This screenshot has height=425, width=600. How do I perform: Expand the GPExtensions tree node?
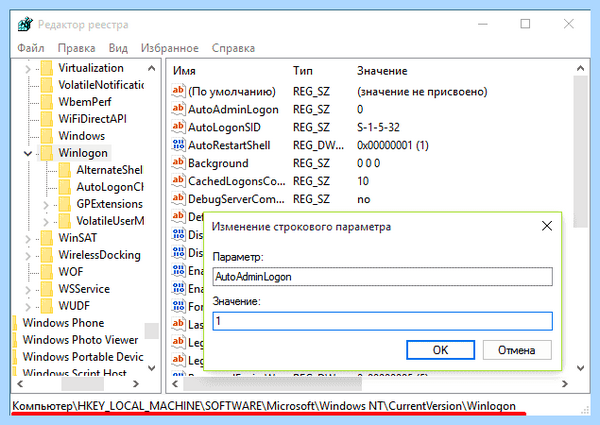coord(46,205)
